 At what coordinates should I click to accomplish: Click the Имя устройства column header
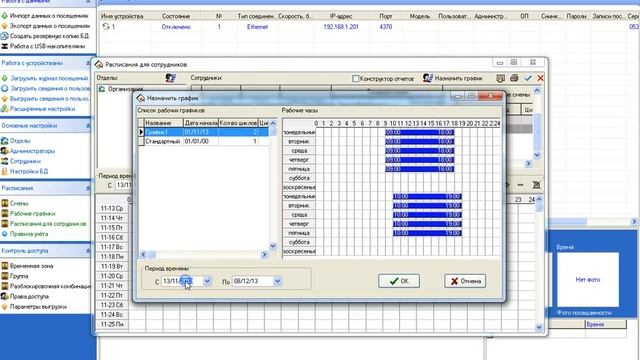(122, 16)
